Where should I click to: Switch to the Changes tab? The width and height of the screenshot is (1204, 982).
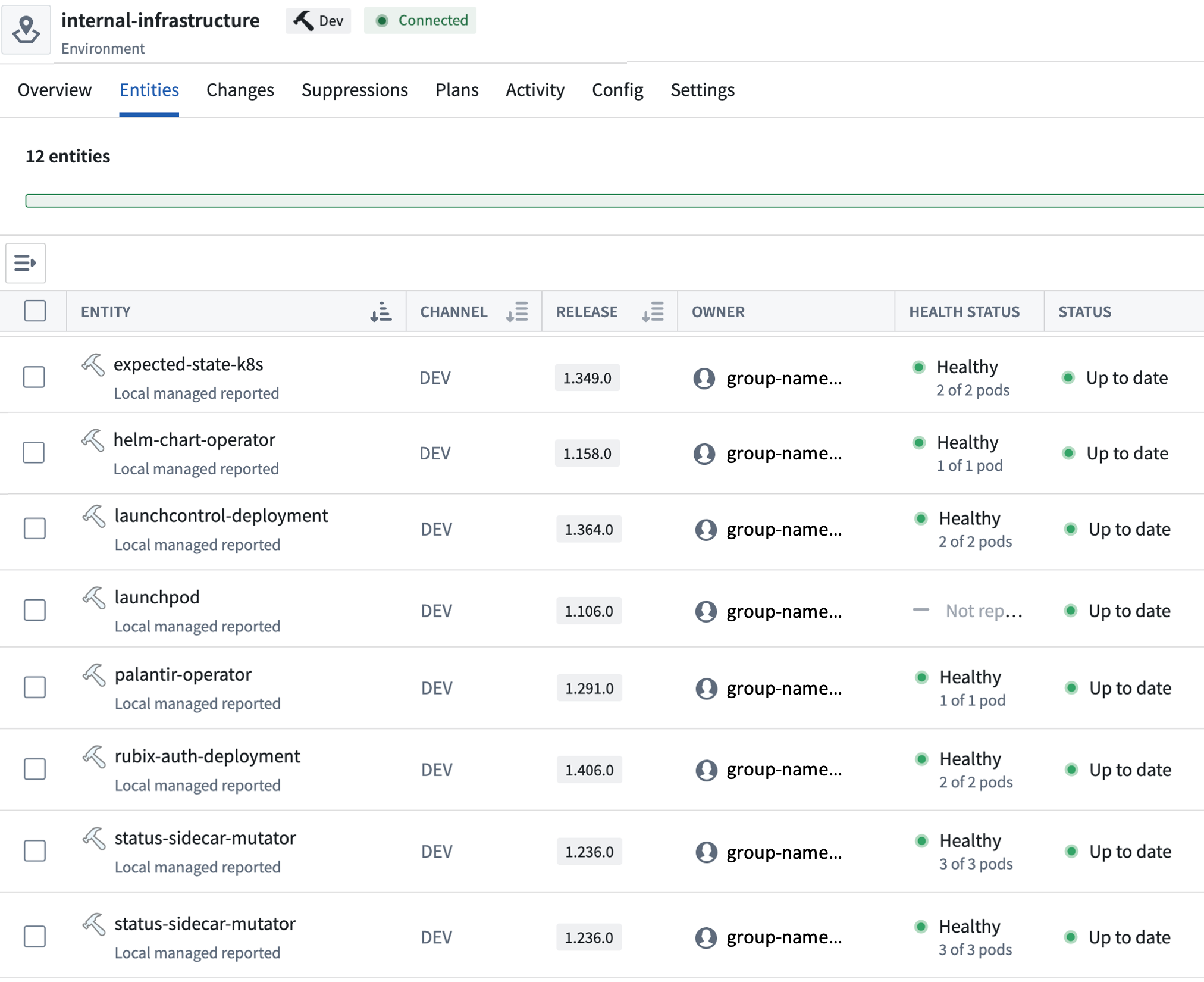[x=240, y=90]
